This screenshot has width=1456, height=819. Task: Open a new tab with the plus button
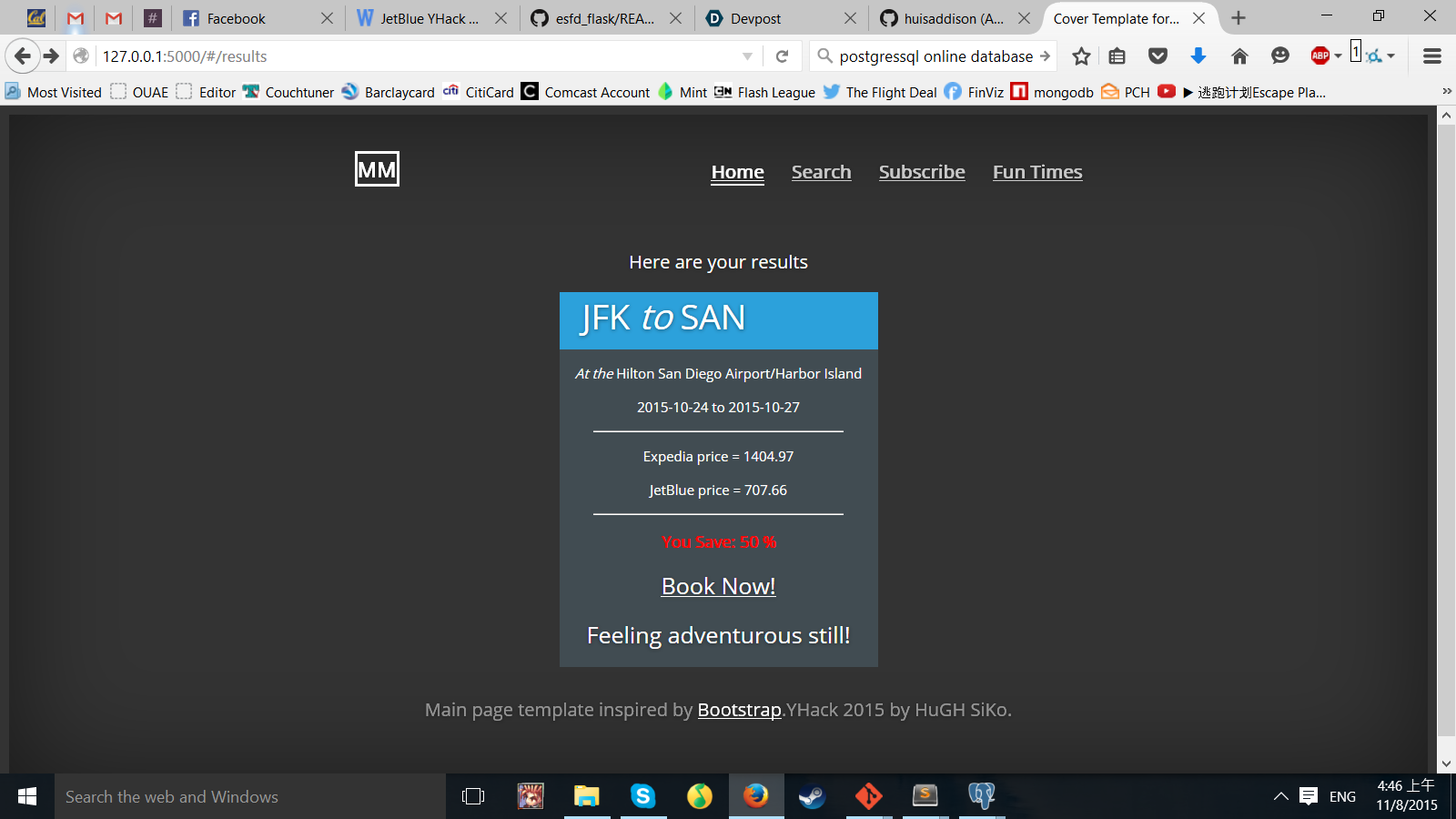(1239, 18)
